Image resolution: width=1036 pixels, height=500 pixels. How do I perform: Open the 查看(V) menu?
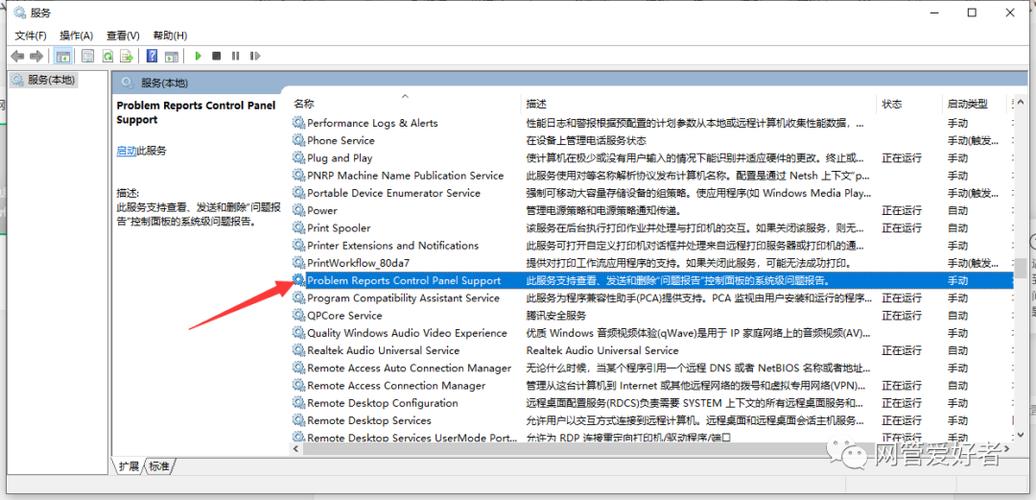[x=123, y=35]
